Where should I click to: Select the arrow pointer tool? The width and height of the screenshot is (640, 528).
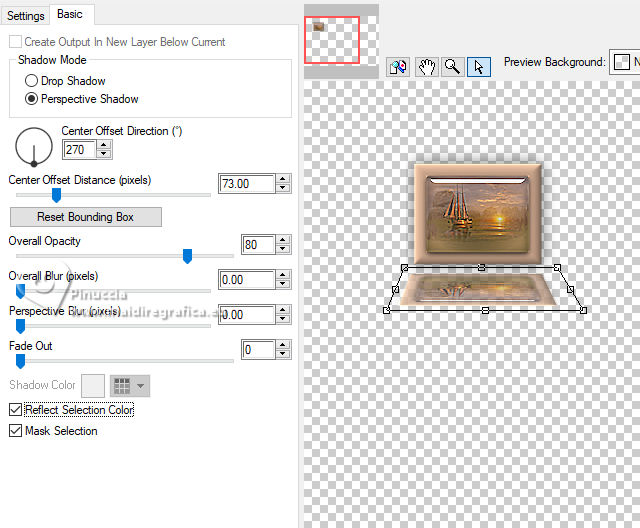(479, 67)
